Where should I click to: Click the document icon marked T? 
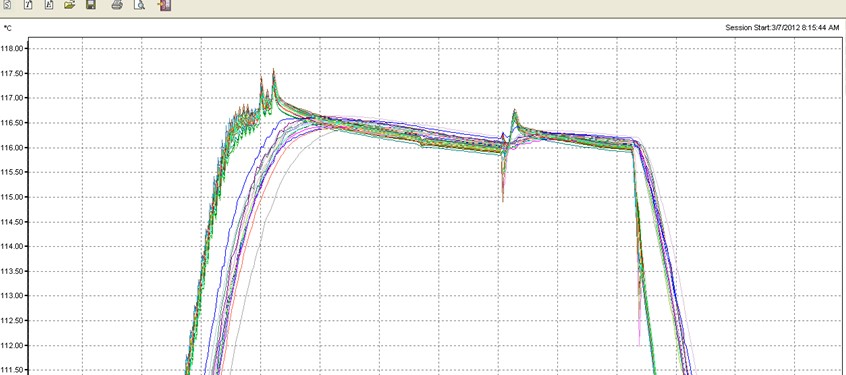[x=28, y=5]
